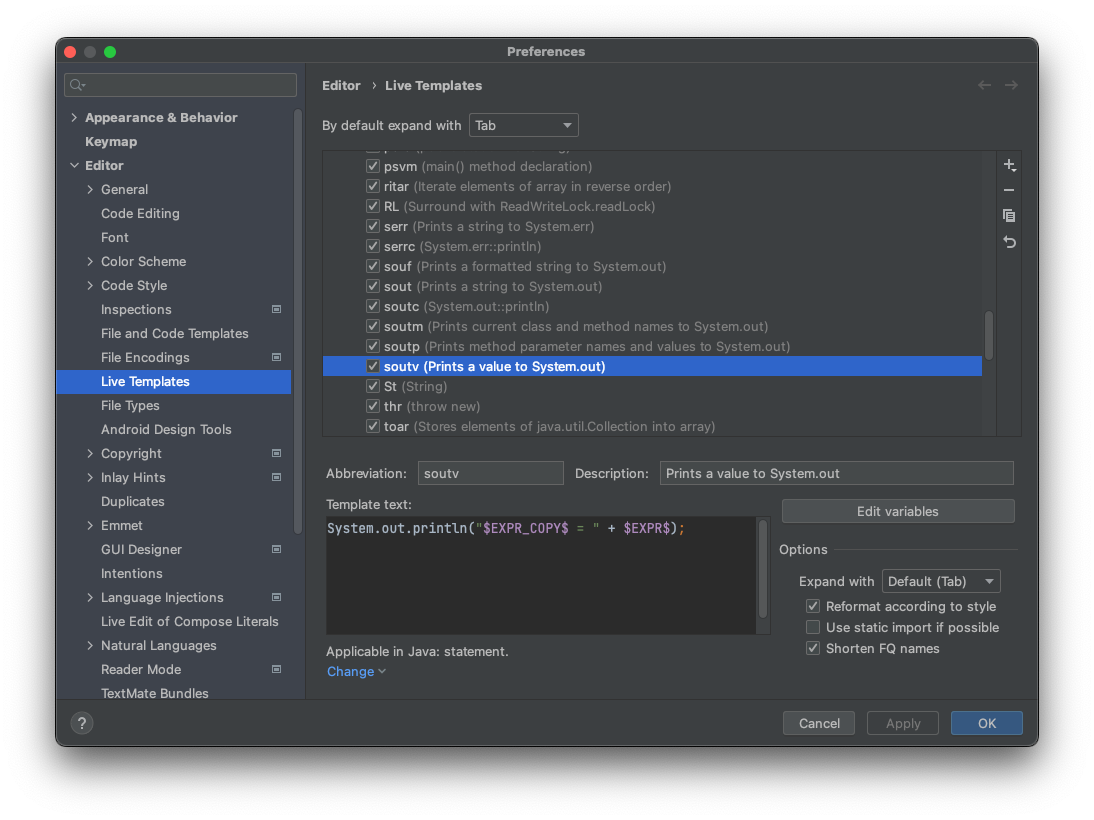Click project-level icon beside Copyright
This screenshot has height=820, width=1094.
(x=276, y=454)
